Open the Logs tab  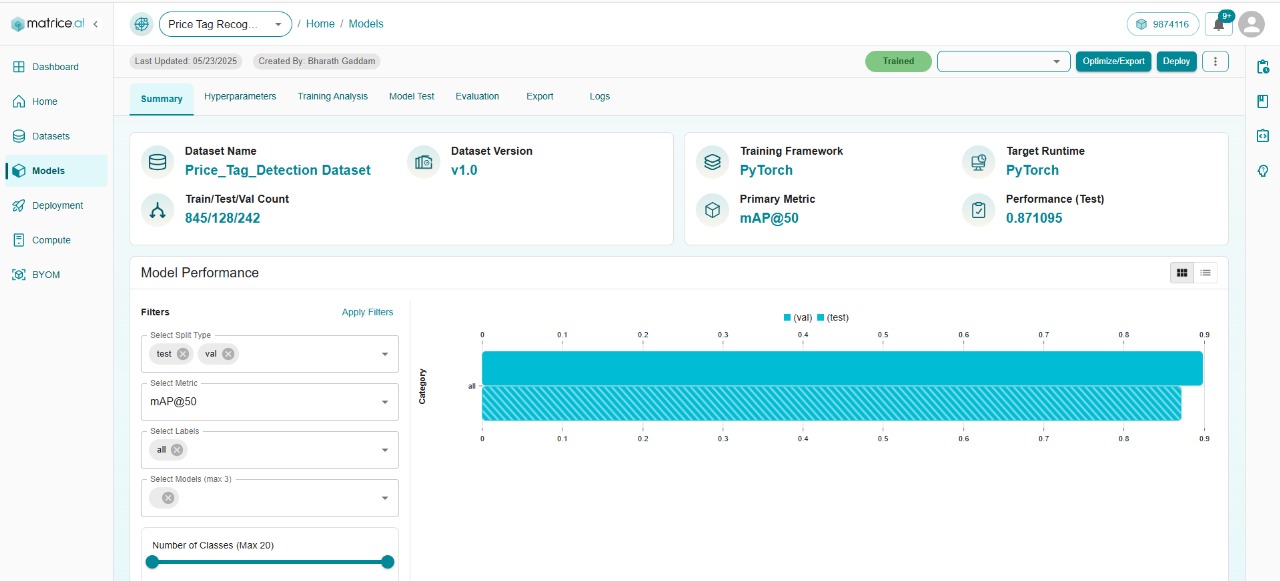coord(600,97)
